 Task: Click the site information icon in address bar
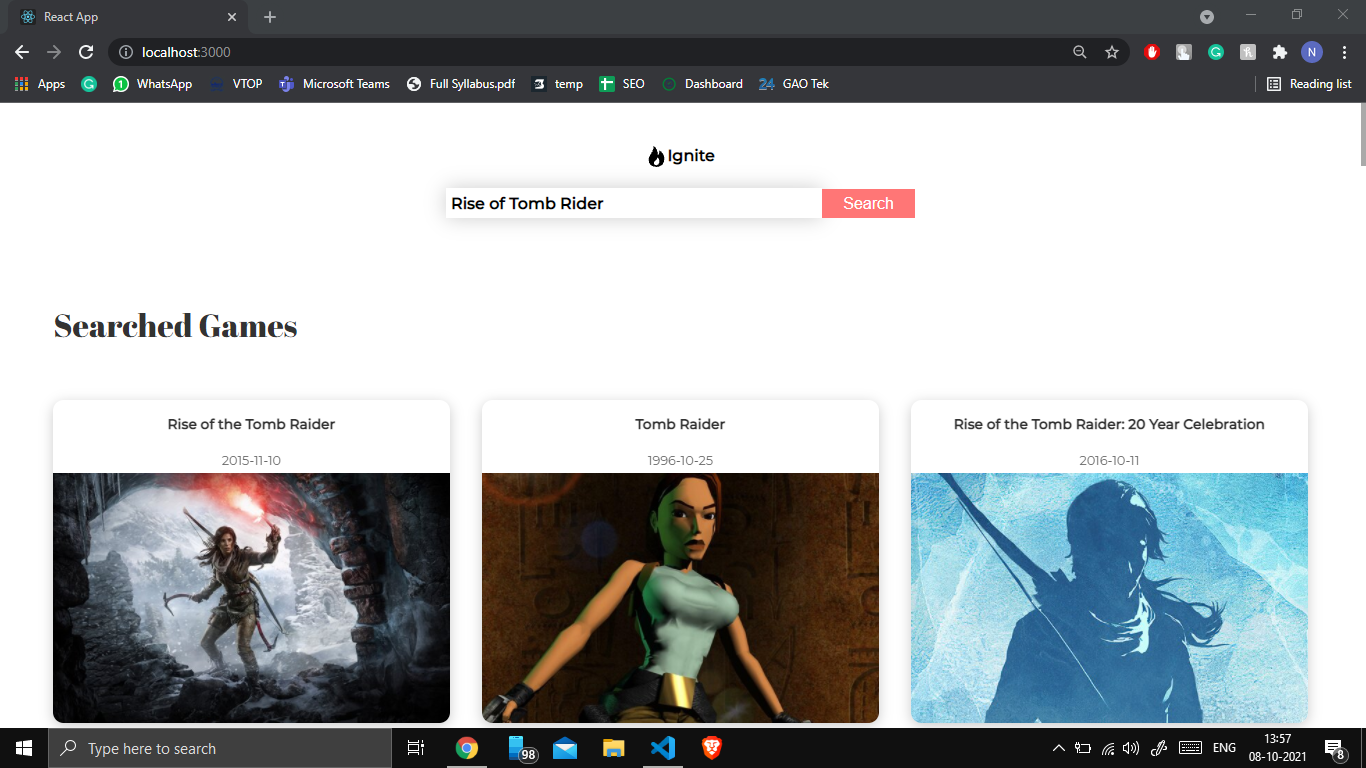(x=126, y=52)
